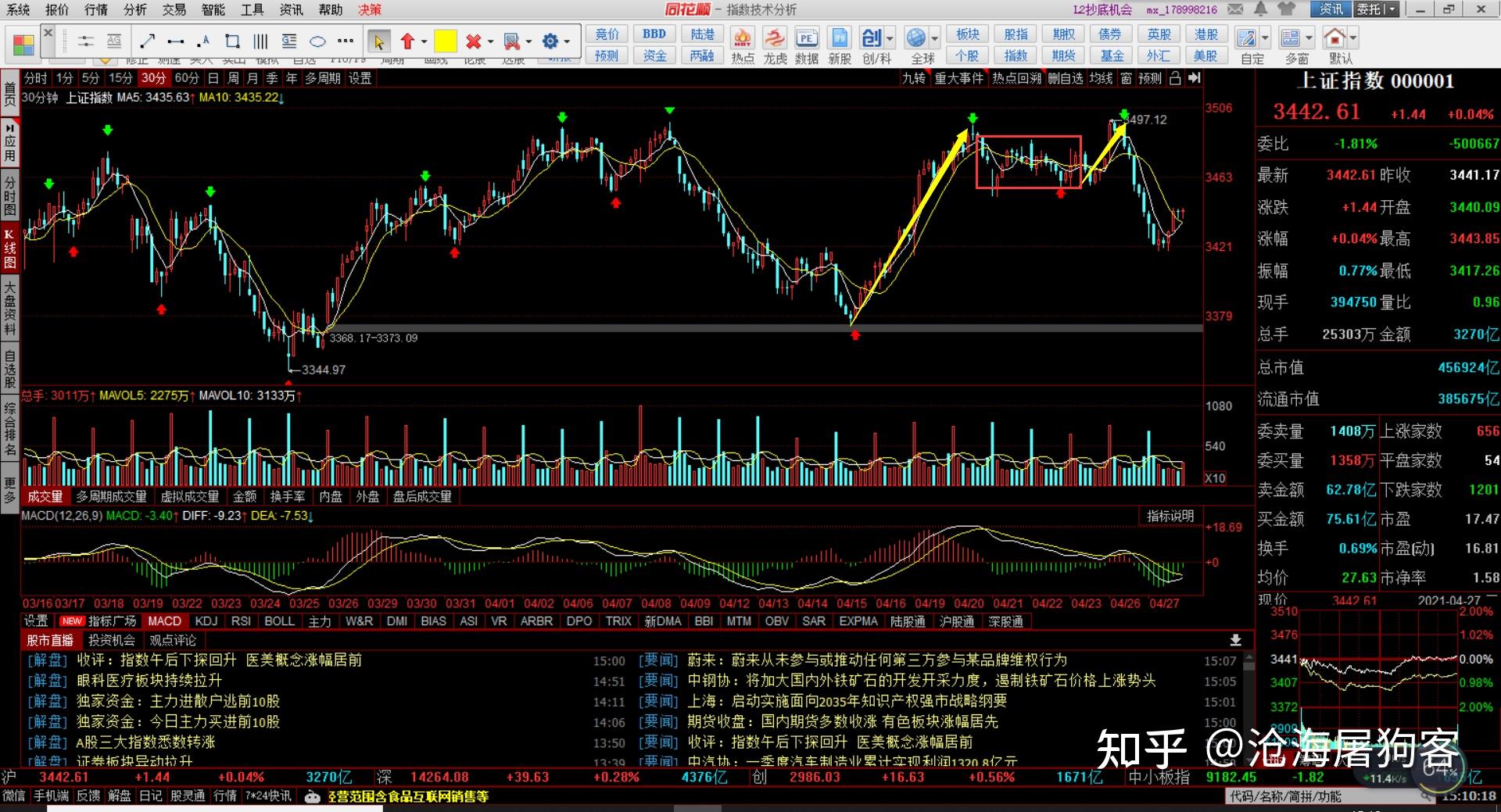Open the 决策 menu
Screen dimensions: 1501x812
pyautogui.click(x=370, y=9)
